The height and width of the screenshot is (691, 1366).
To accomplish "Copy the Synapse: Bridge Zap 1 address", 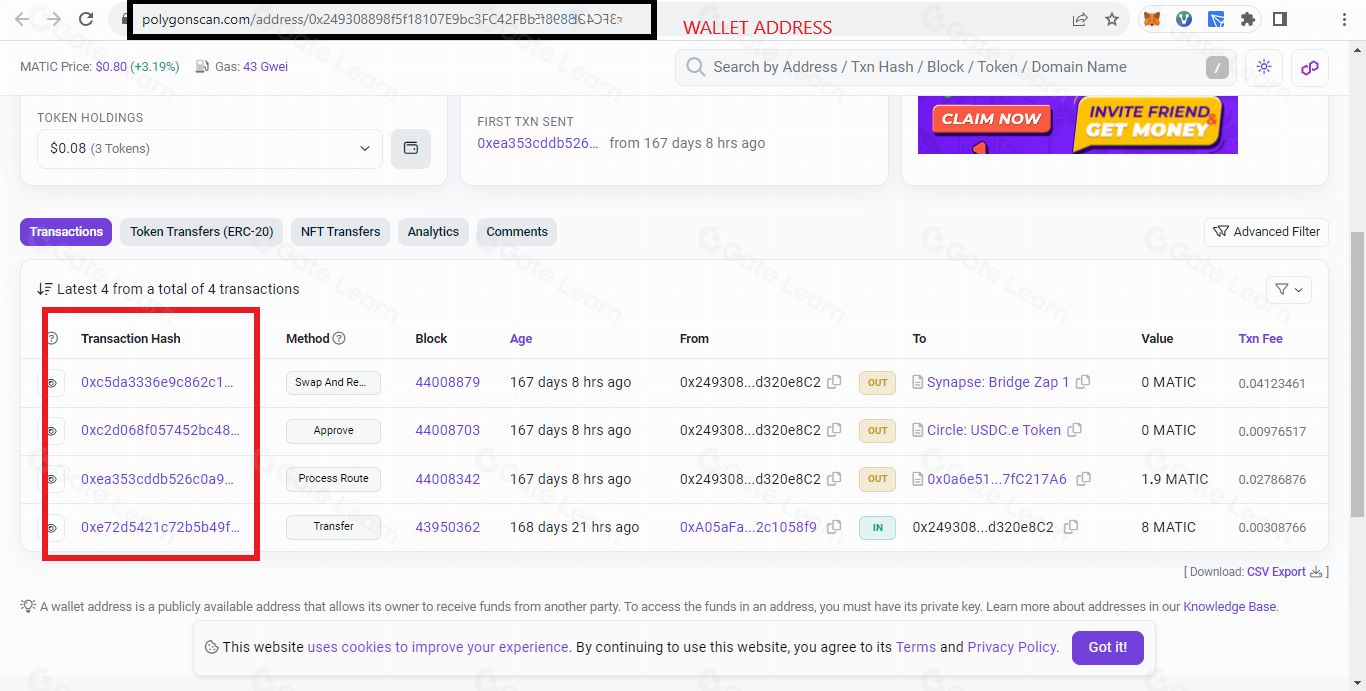I will click(x=1083, y=382).
